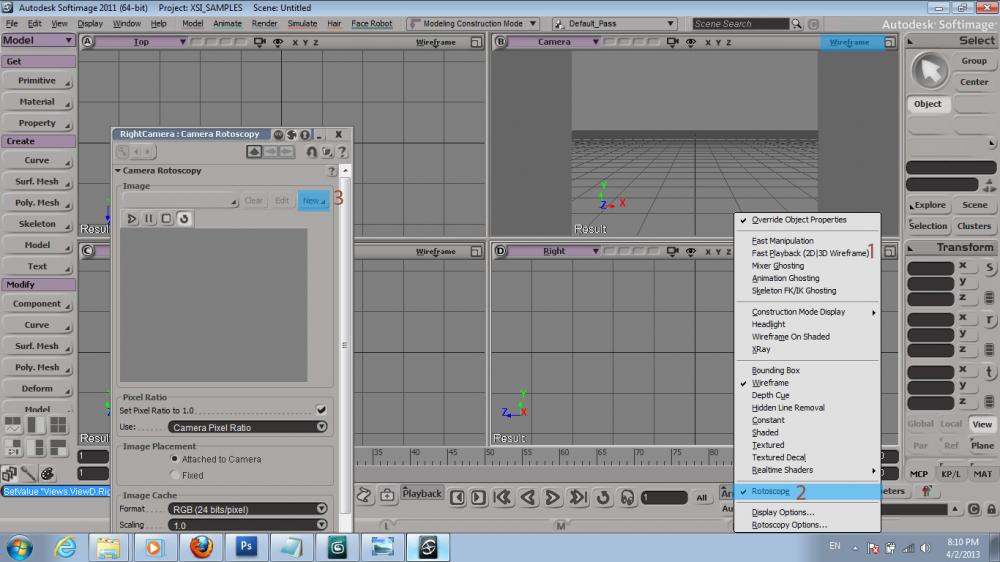The image size is (1000, 562).
Task: Click the help question mark in property editor toolbar
Action: click(x=342, y=152)
